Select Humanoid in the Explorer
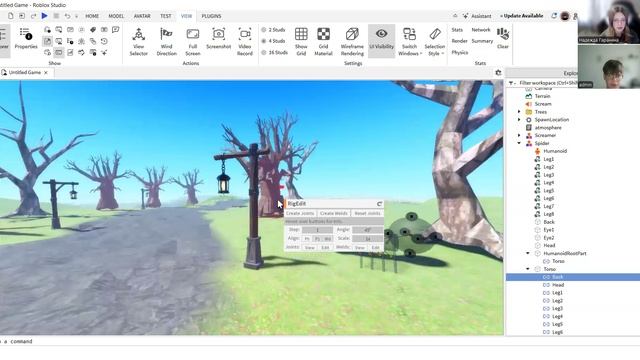The height and width of the screenshot is (360, 640). coord(555,151)
